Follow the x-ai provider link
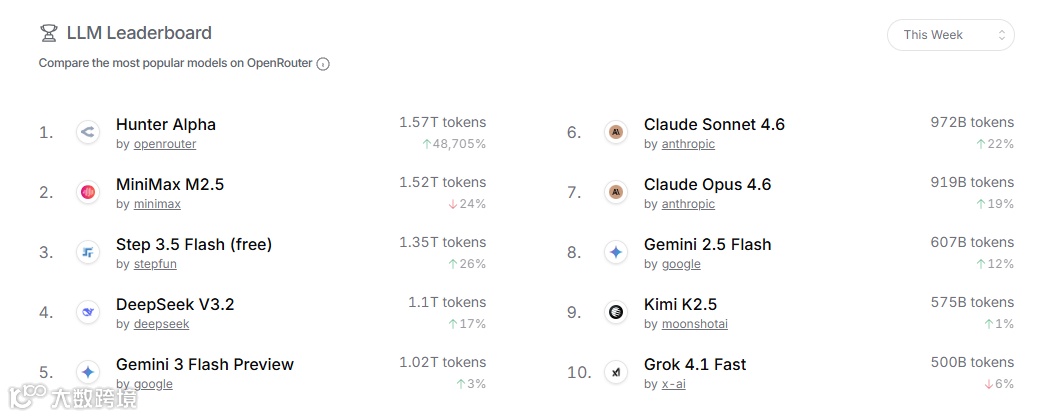The width and height of the screenshot is (1055, 417). tap(674, 384)
